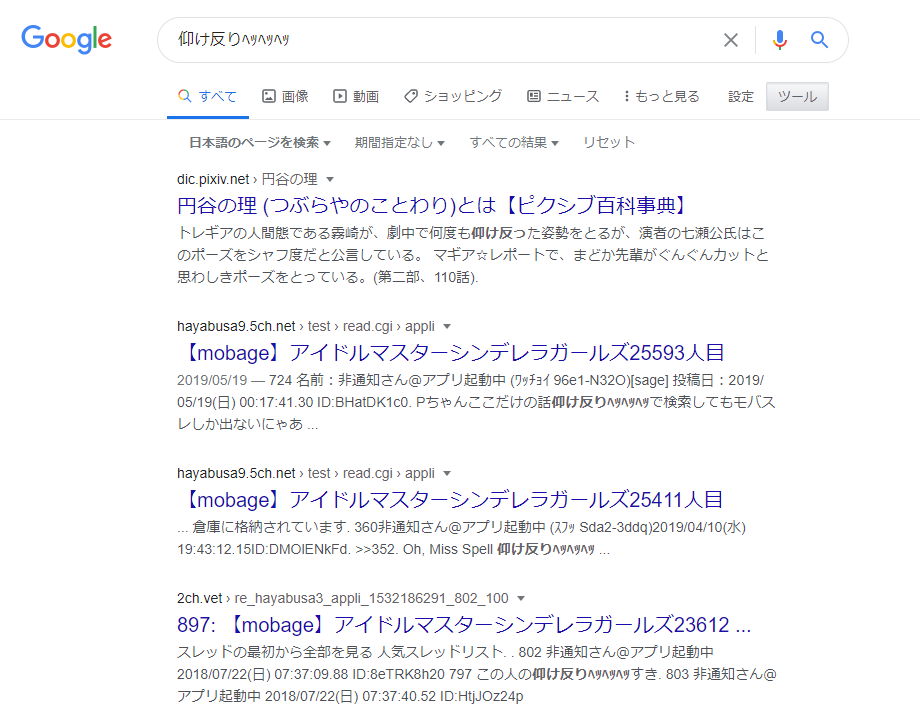Expand すべての結果 dropdown
The height and width of the screenshot is (724, 920).
tap(514, 143)
